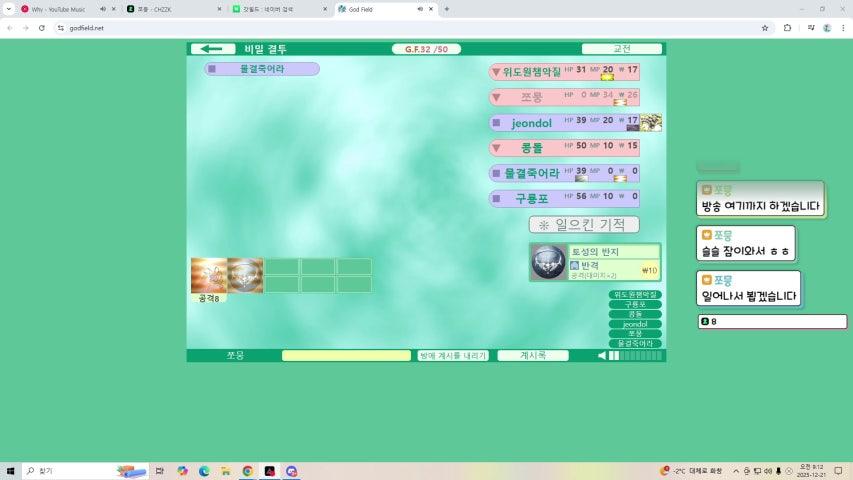
Task: Select the silver ring card in hand
Action: pos(245,275)
